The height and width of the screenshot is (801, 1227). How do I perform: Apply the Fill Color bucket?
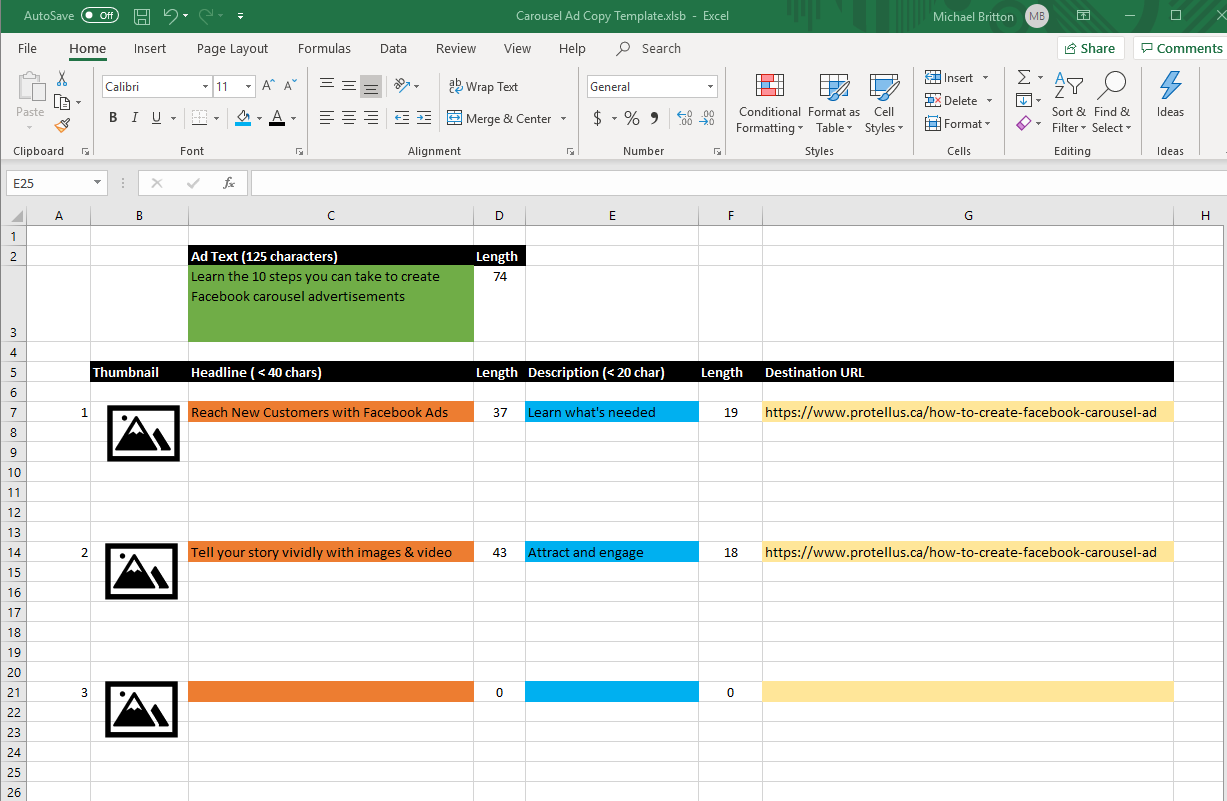pos(243,118)
